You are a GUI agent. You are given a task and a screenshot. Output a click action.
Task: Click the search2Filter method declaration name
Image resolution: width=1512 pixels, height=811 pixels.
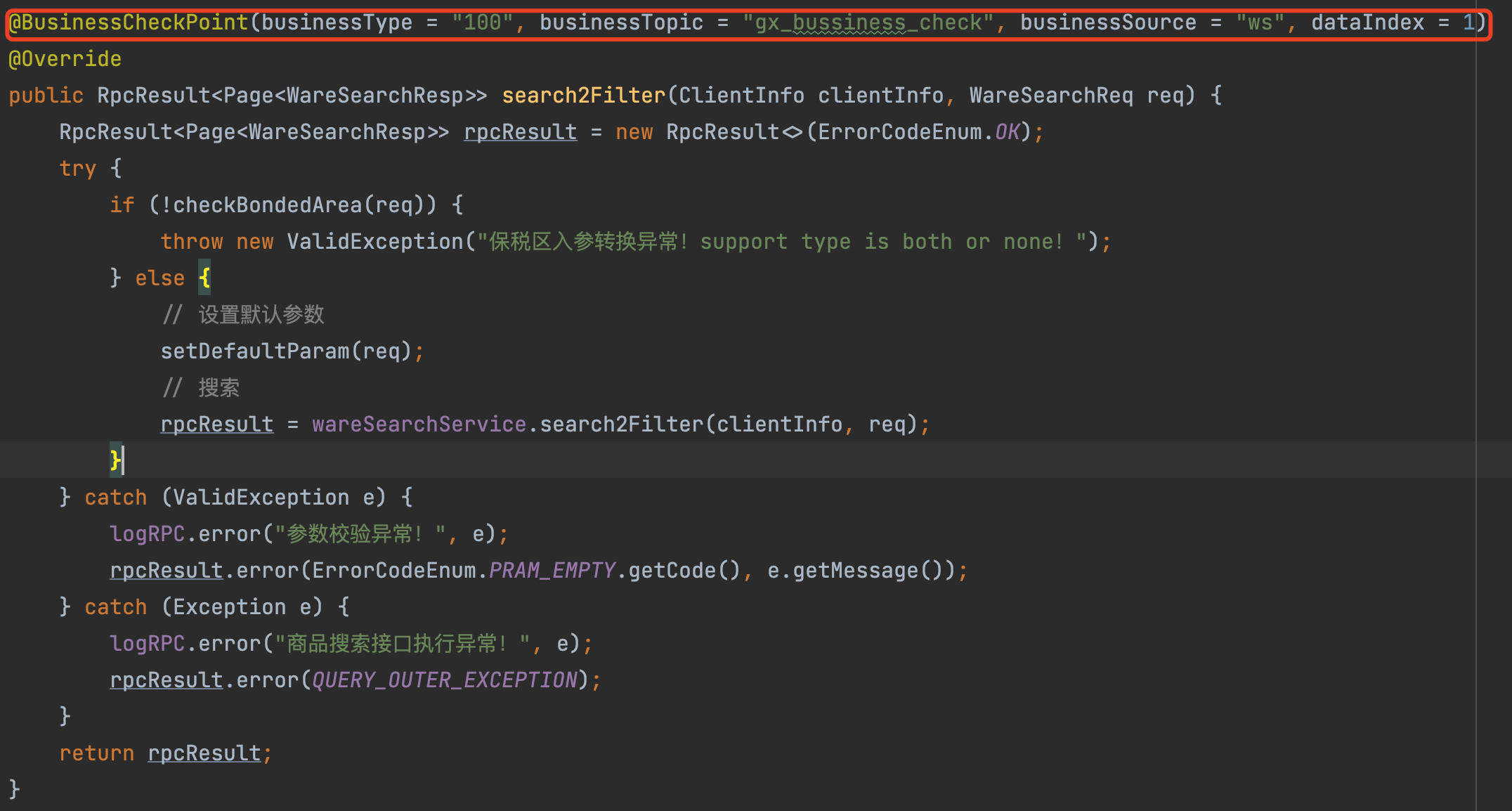(x=584, y=96)
